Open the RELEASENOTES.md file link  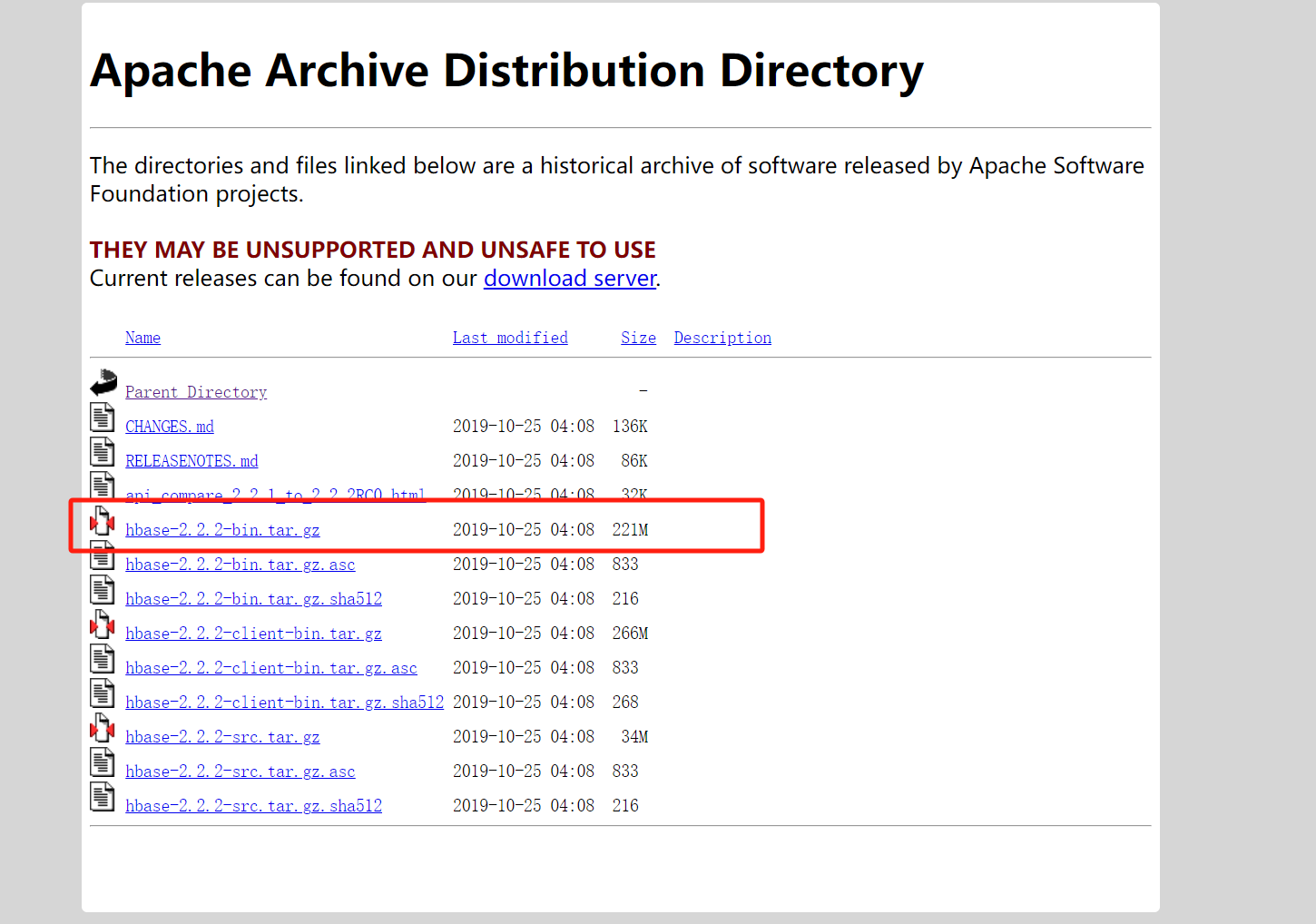pos(192,461)
